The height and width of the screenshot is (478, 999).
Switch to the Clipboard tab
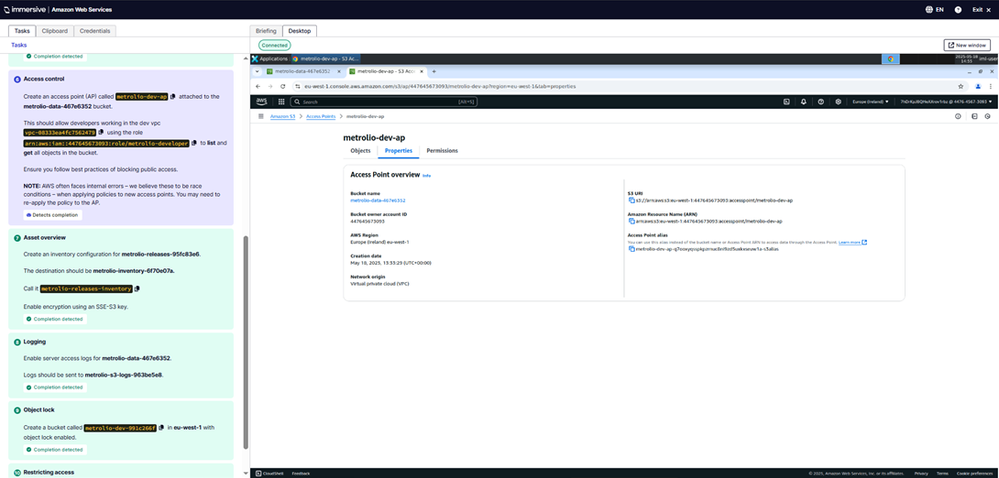click(x=55, y=31)
